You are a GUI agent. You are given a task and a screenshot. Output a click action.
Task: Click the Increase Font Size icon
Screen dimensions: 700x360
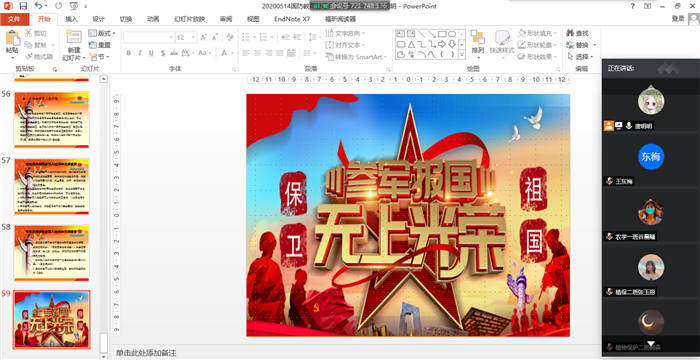tap(204, 37)
